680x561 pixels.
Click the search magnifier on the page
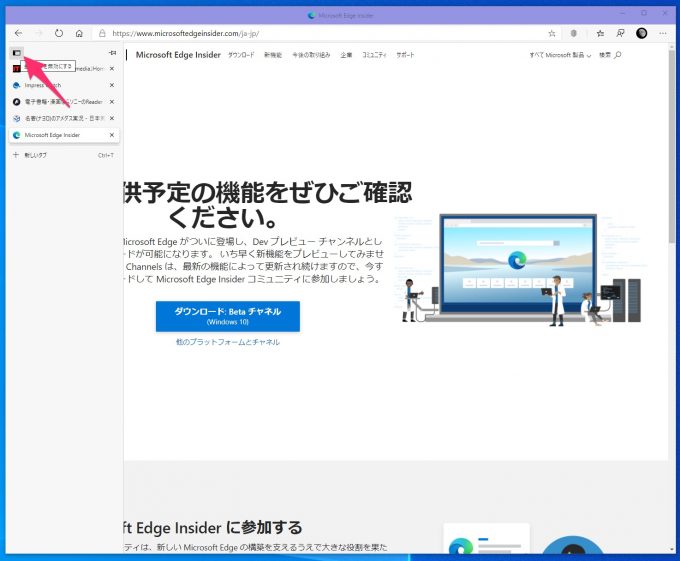(x=618, y=55)
